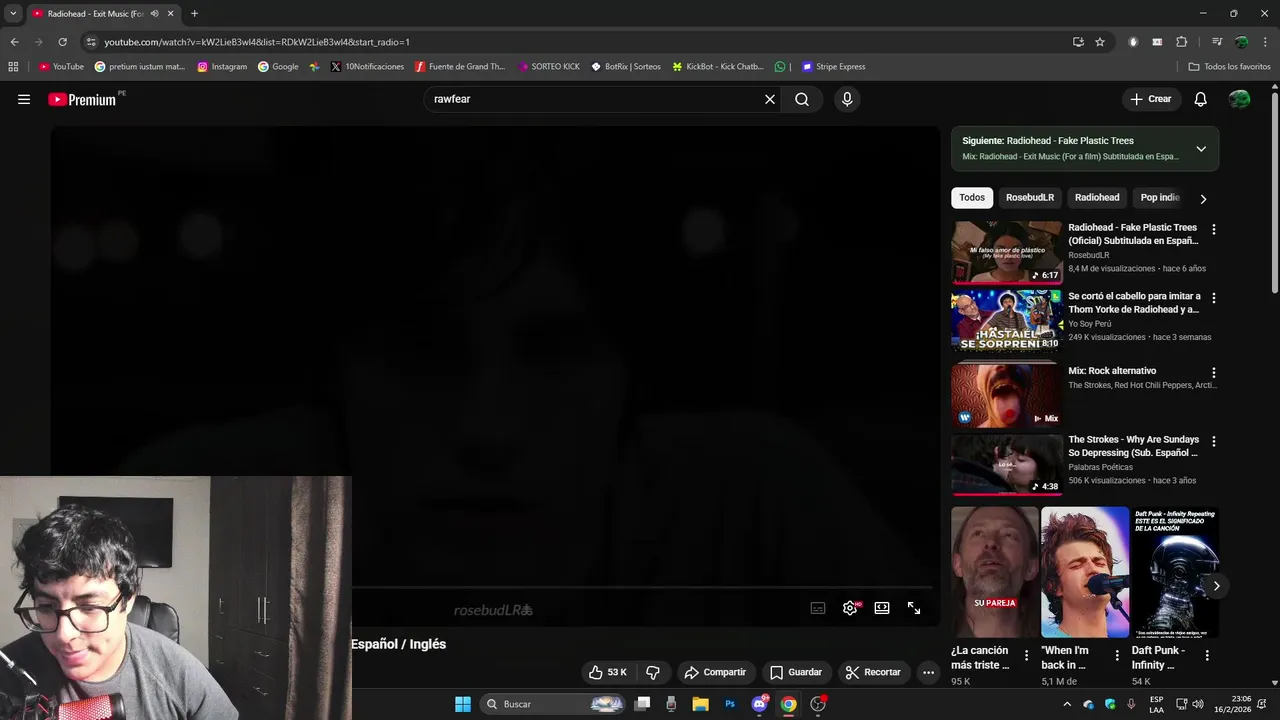Enter fullscreen on the video player
This screenshot has height=720, width=1280.
coord(914,608)
